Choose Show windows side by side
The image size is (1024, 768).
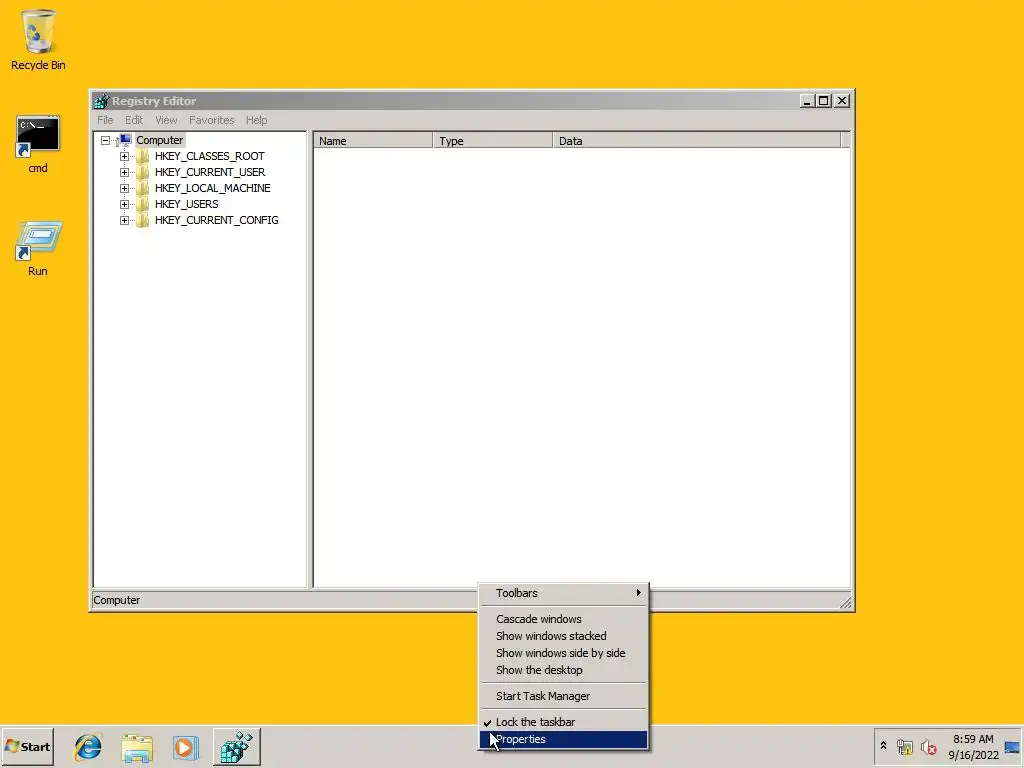pos(564,653)
